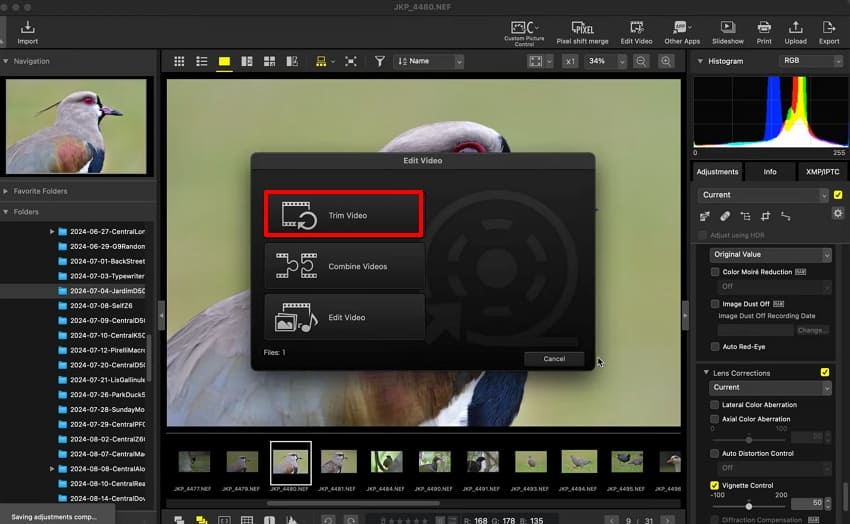Click the Combine Videos option
The width and height of the screenshot is (850, 524).
tap(345, 266)
